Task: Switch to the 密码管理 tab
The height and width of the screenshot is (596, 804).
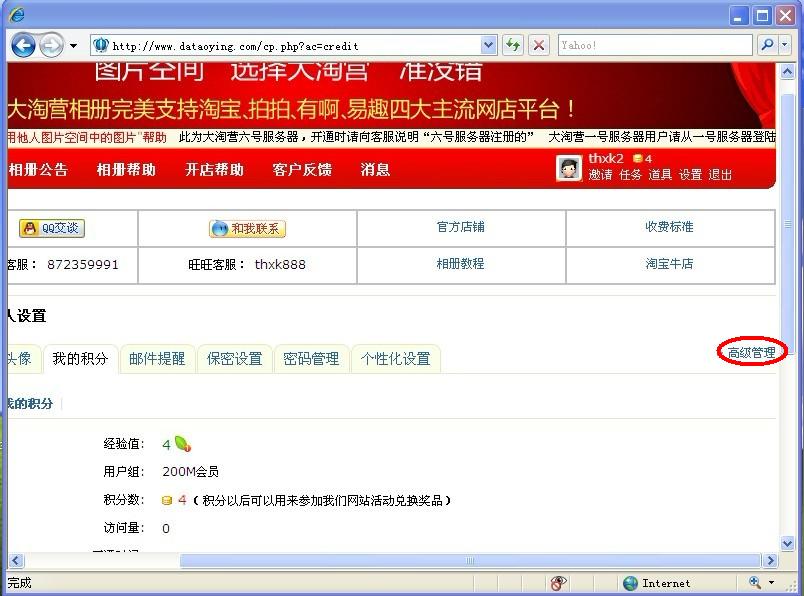Action: 311,359
